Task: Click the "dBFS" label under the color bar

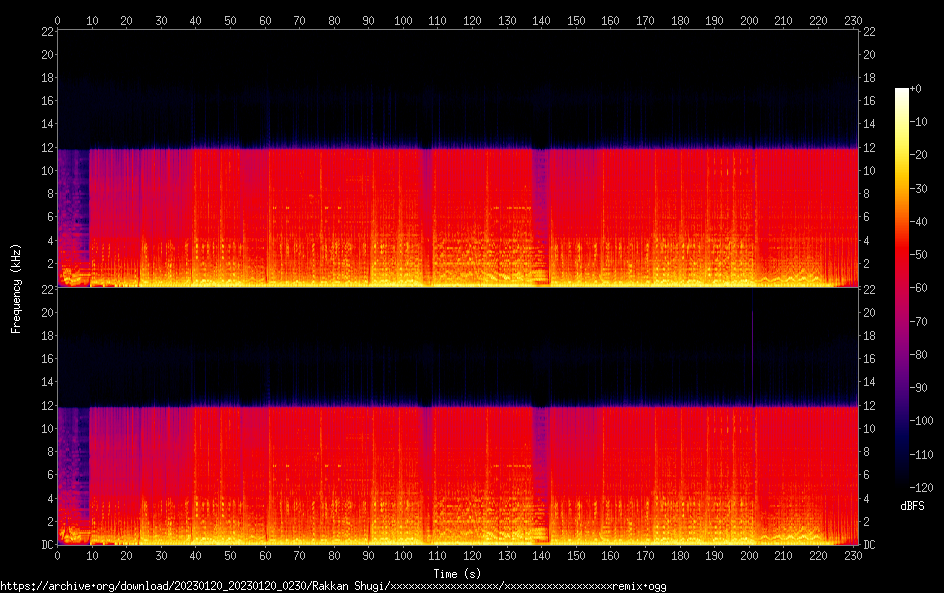Action: point(911,506)
